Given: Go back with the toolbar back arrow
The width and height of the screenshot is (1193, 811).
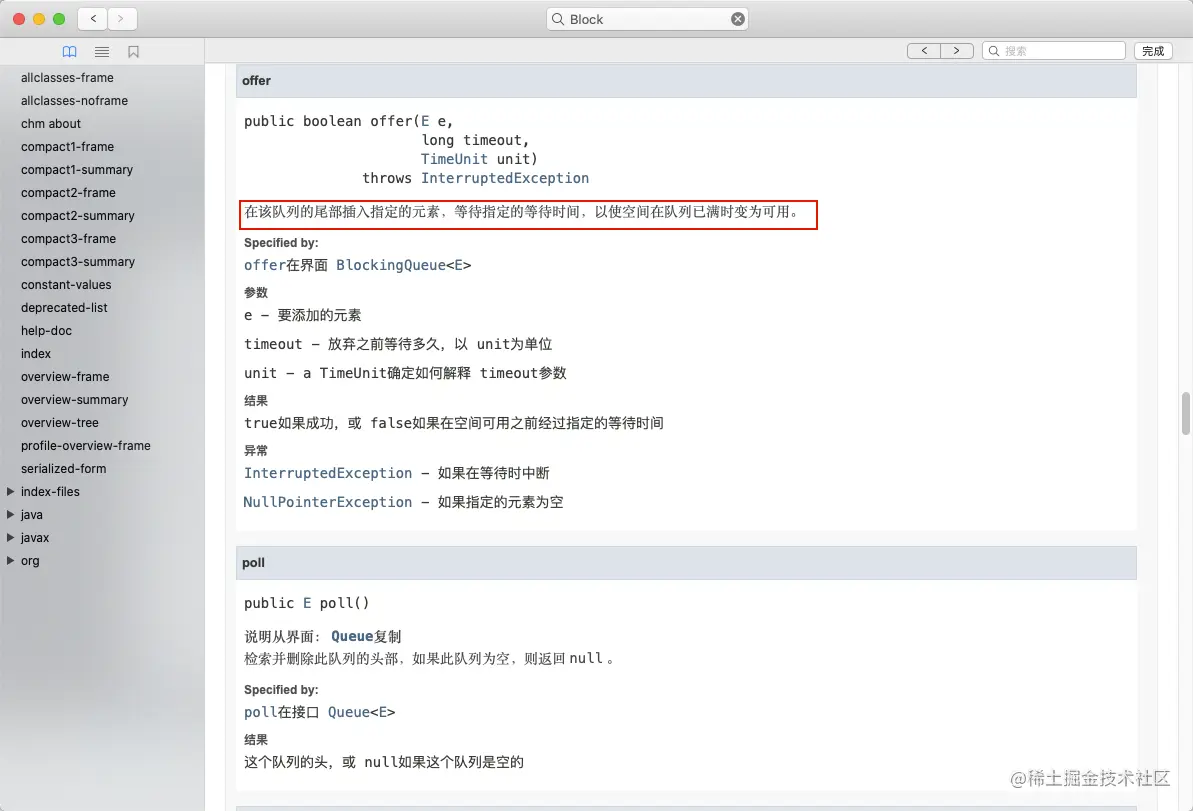Looking at the screenshot, I should click(x=93, y=19).
